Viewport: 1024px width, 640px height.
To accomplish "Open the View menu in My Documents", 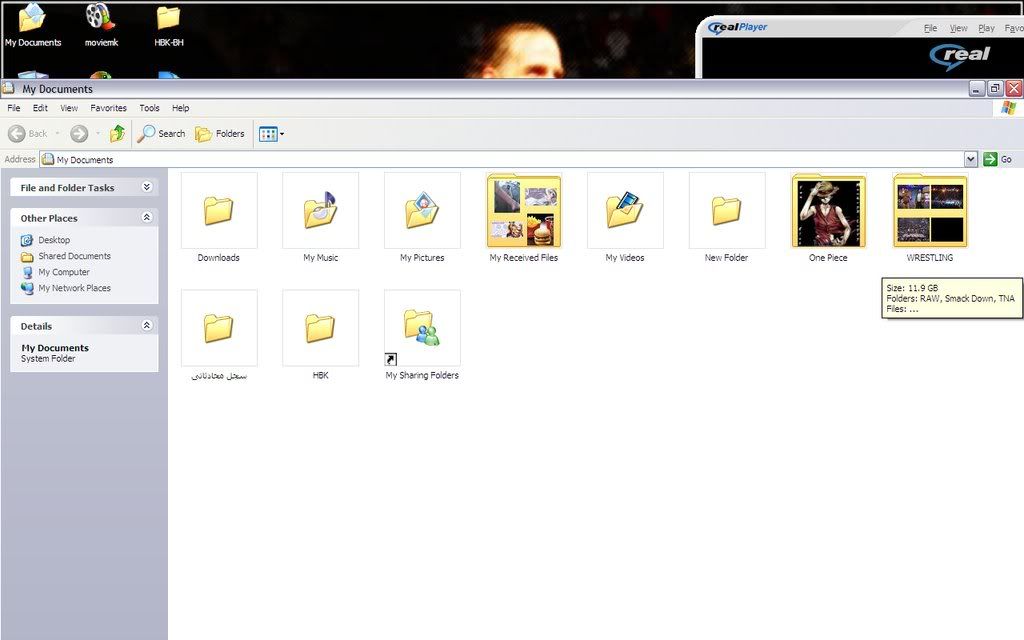I will (69, 108).
